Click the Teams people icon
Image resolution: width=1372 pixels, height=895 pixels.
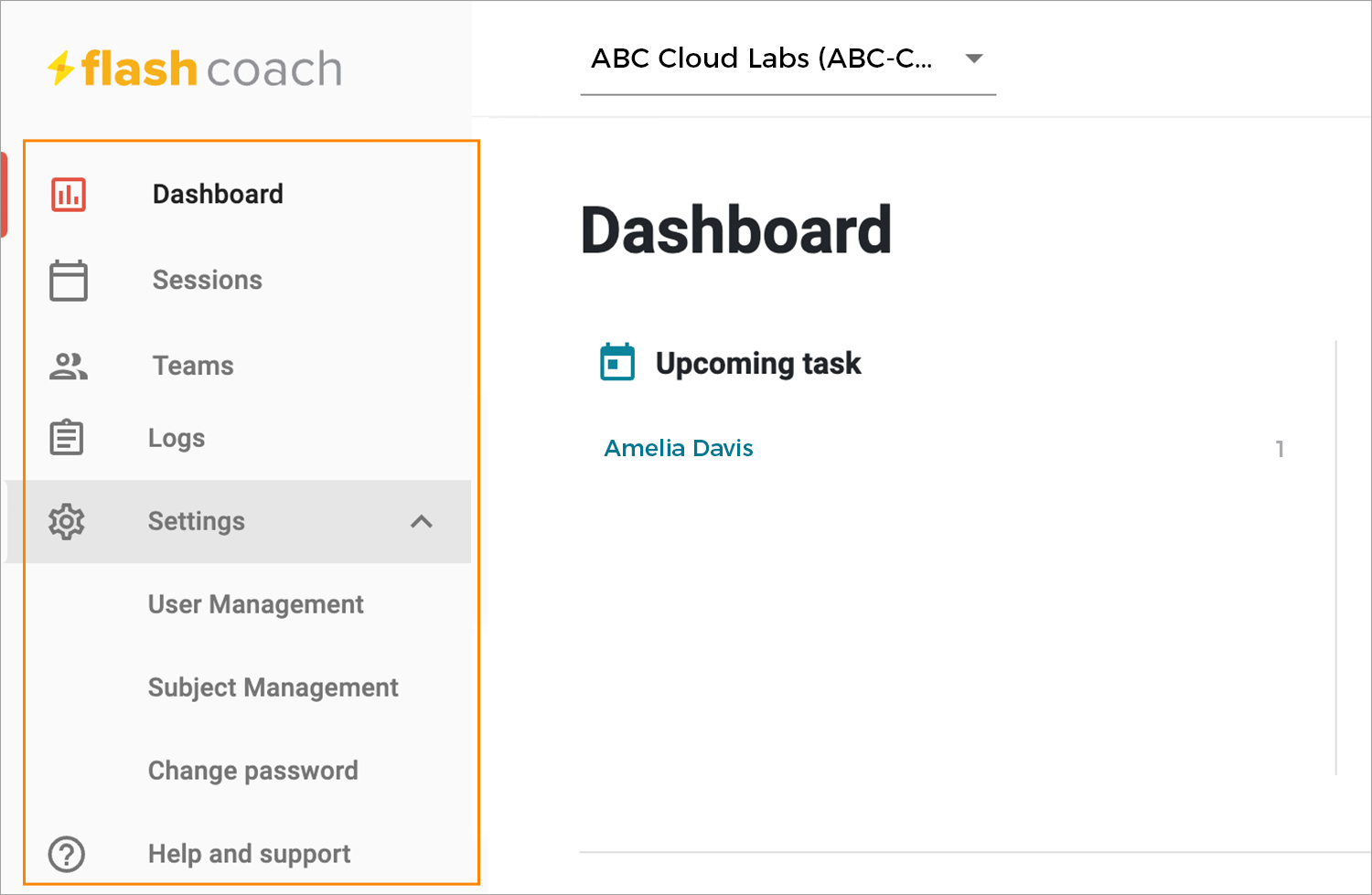(69, 366)
